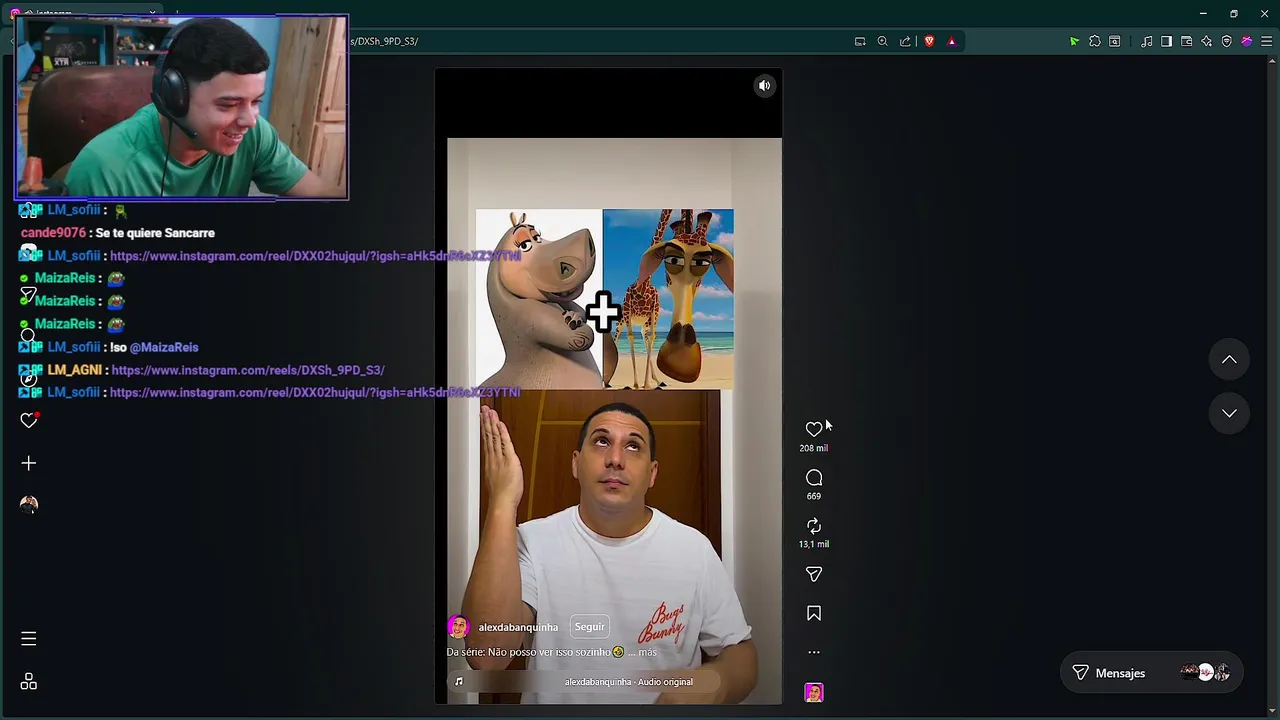Click the 208 mil likes count
The width and height of the screenshot is (1280, 720).
(x=814, y=448)
